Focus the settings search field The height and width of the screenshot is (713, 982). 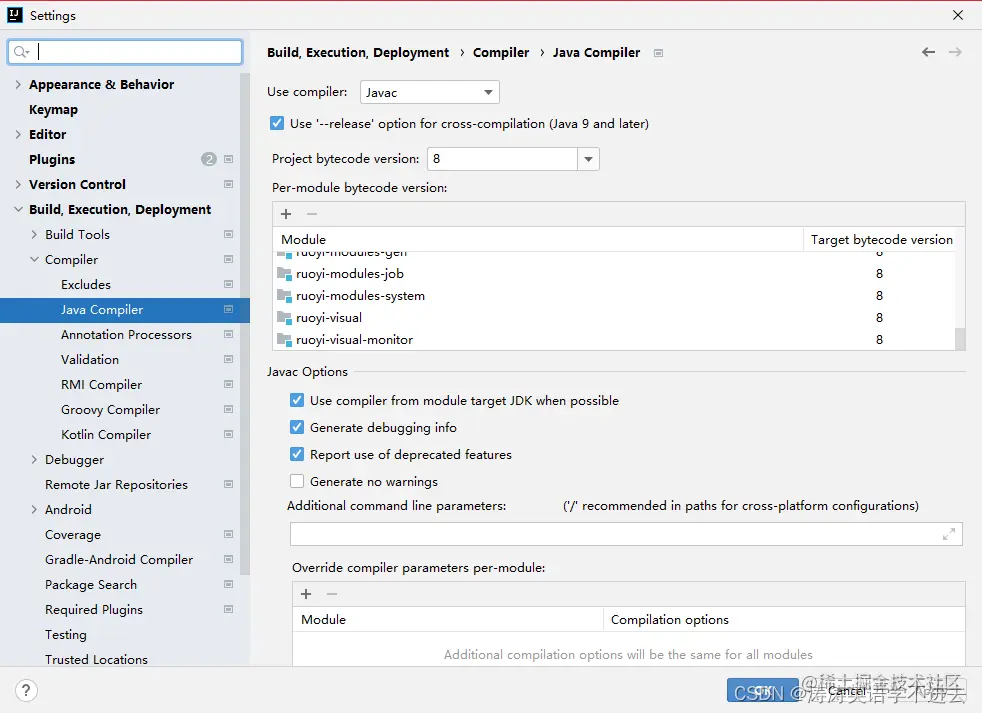[125, 52]
